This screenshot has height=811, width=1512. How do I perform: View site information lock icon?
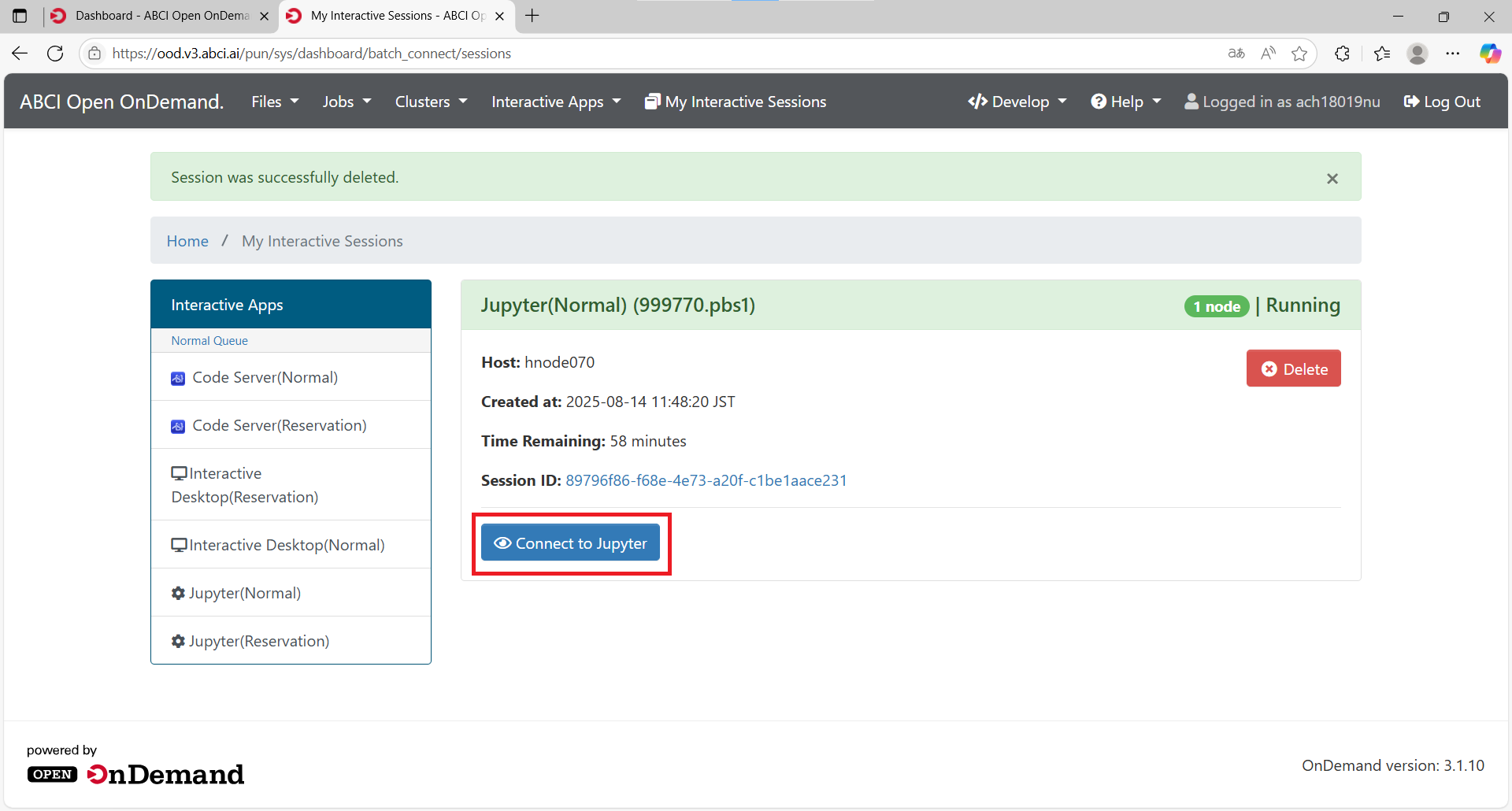94,54
